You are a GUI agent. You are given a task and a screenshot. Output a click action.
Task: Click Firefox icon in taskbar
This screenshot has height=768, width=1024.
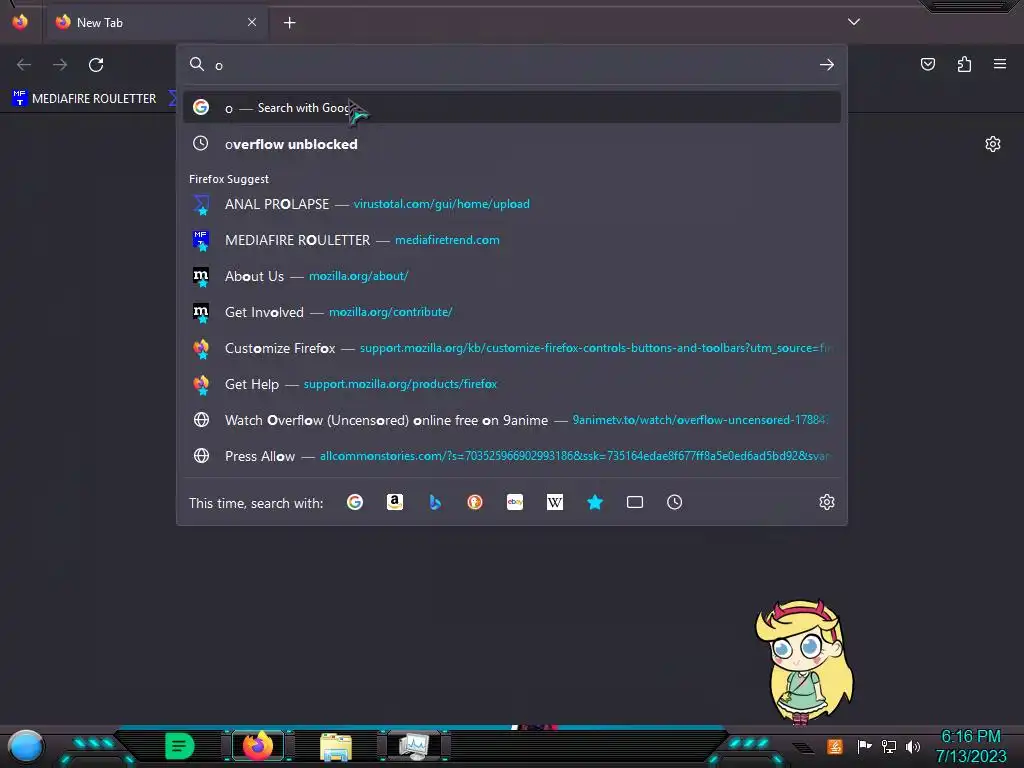coord(258,746)
